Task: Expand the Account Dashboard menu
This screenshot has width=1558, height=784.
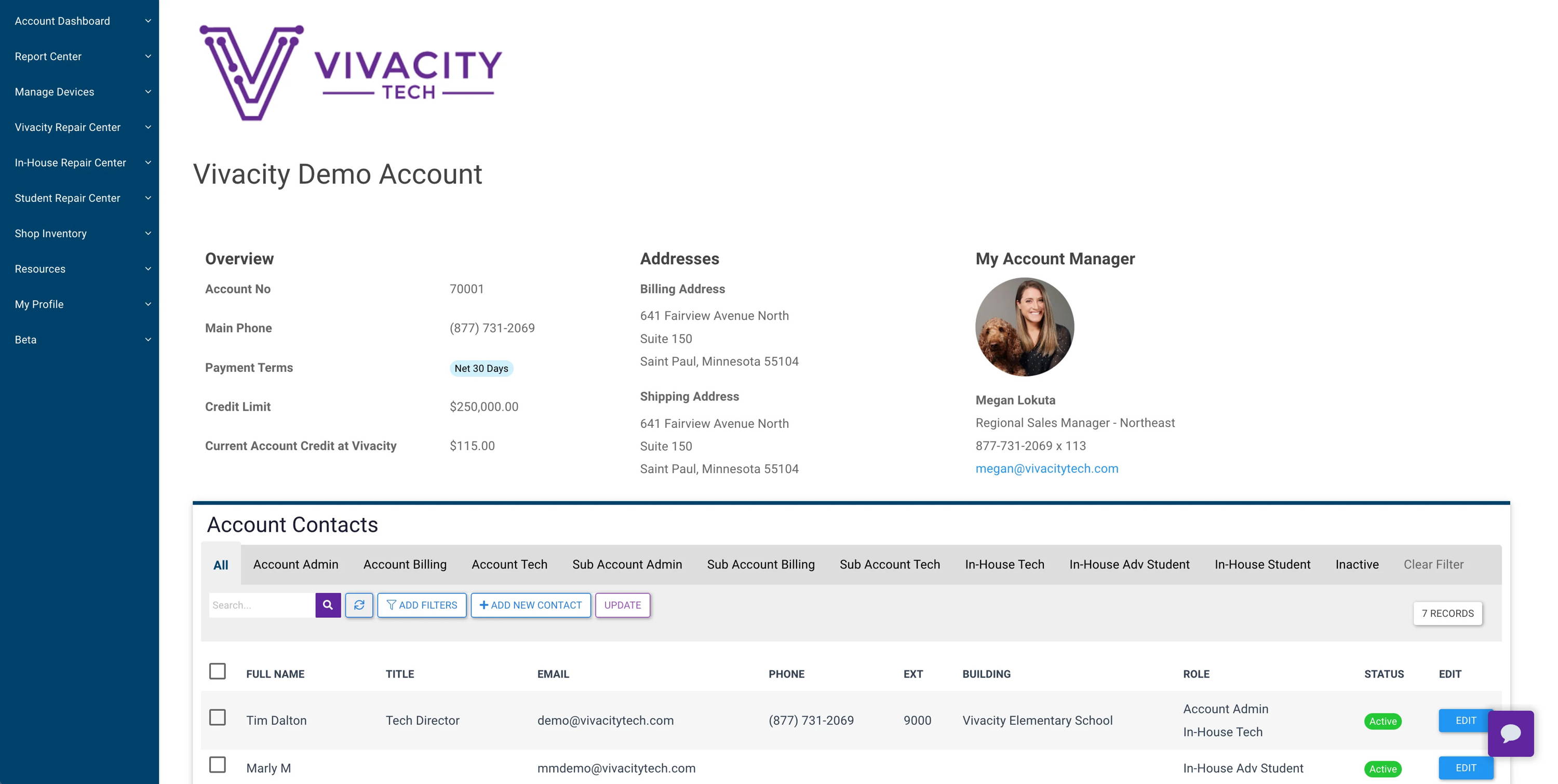Action: coord(80,21)
